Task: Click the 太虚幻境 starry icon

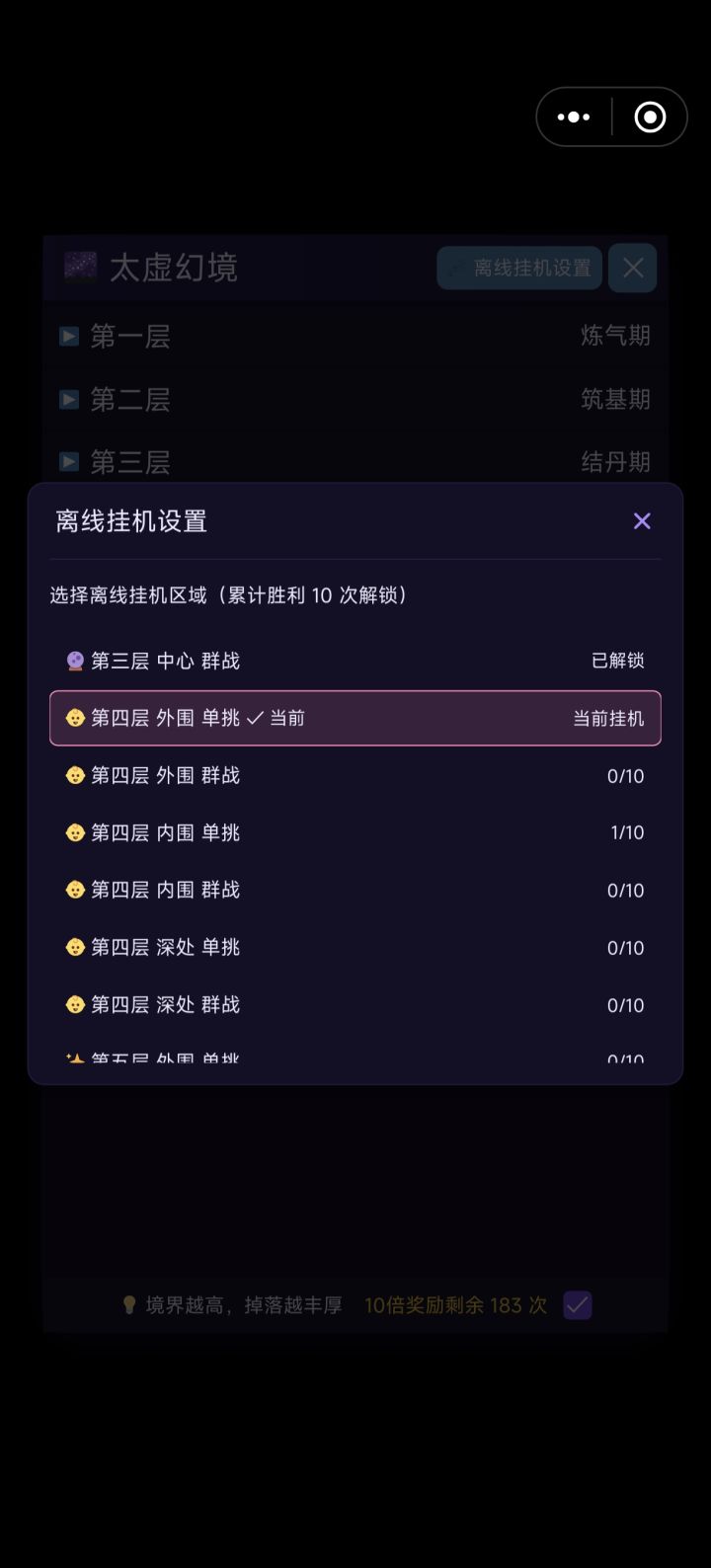Action: (81, 267)
